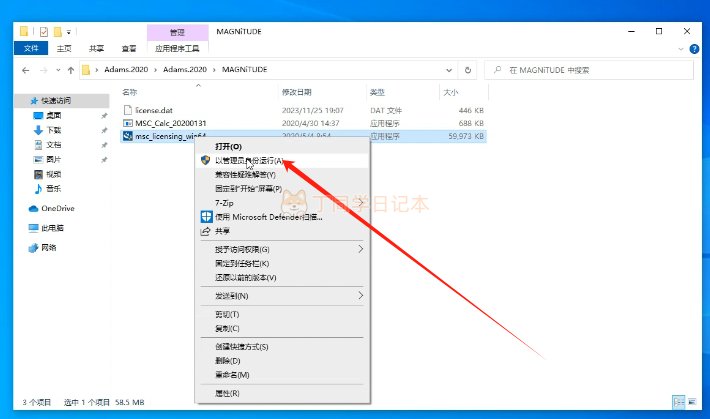Viewport: 710px width, 419px height.
Task: Go up one folder level arrow
Action: pos(71,70)
